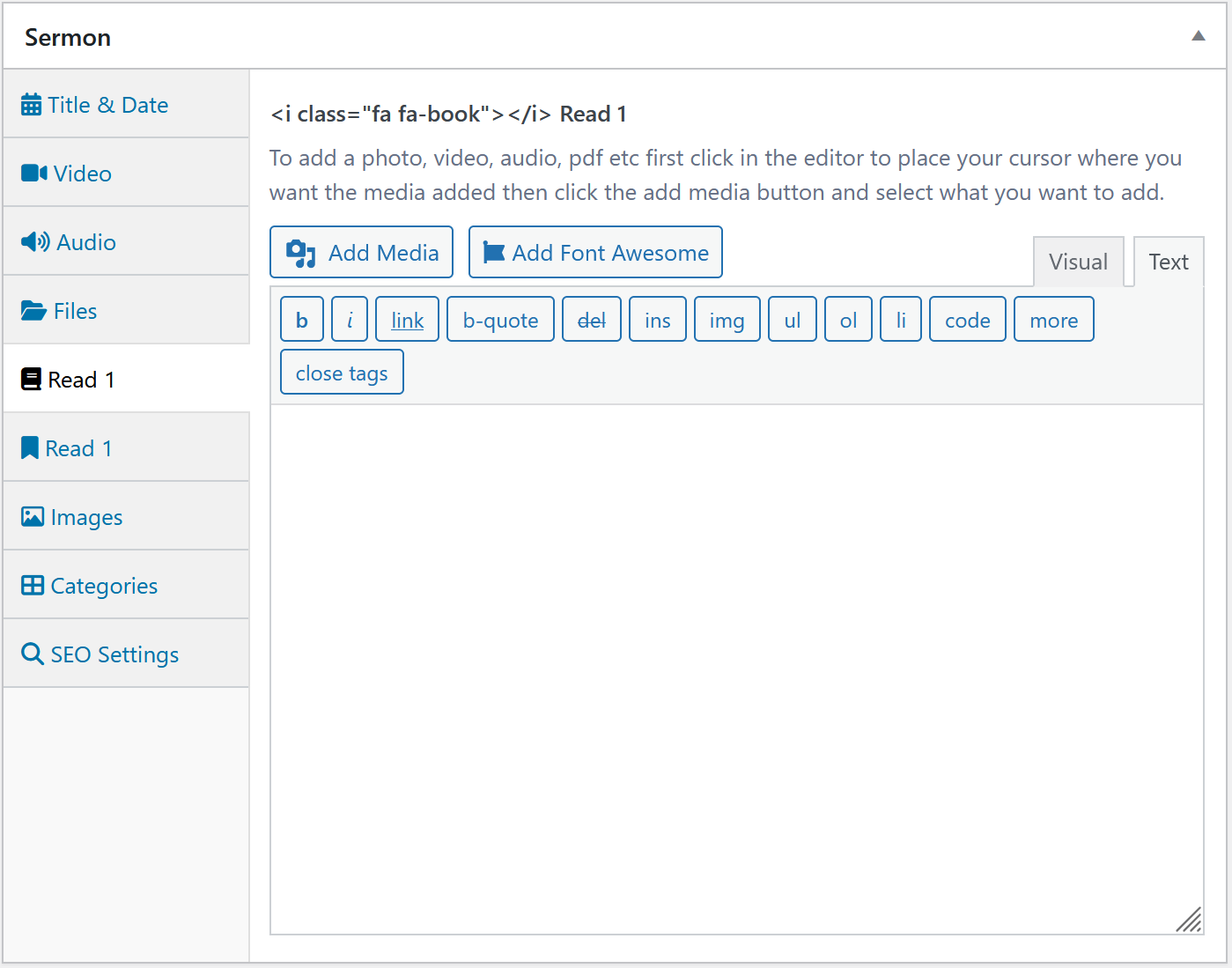Insert an image tag via img button
Viewport: 1232px width, 968px height.
727,320
